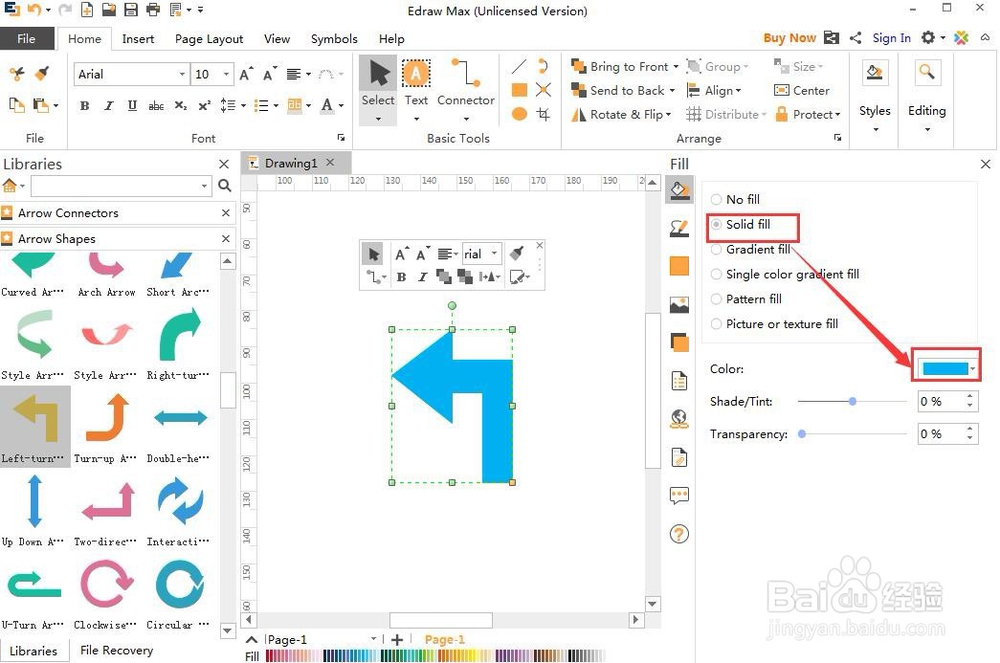Open the fill Color swatch picker
This screenshot has width=1000, height=663.
click(x=946, y=368)
